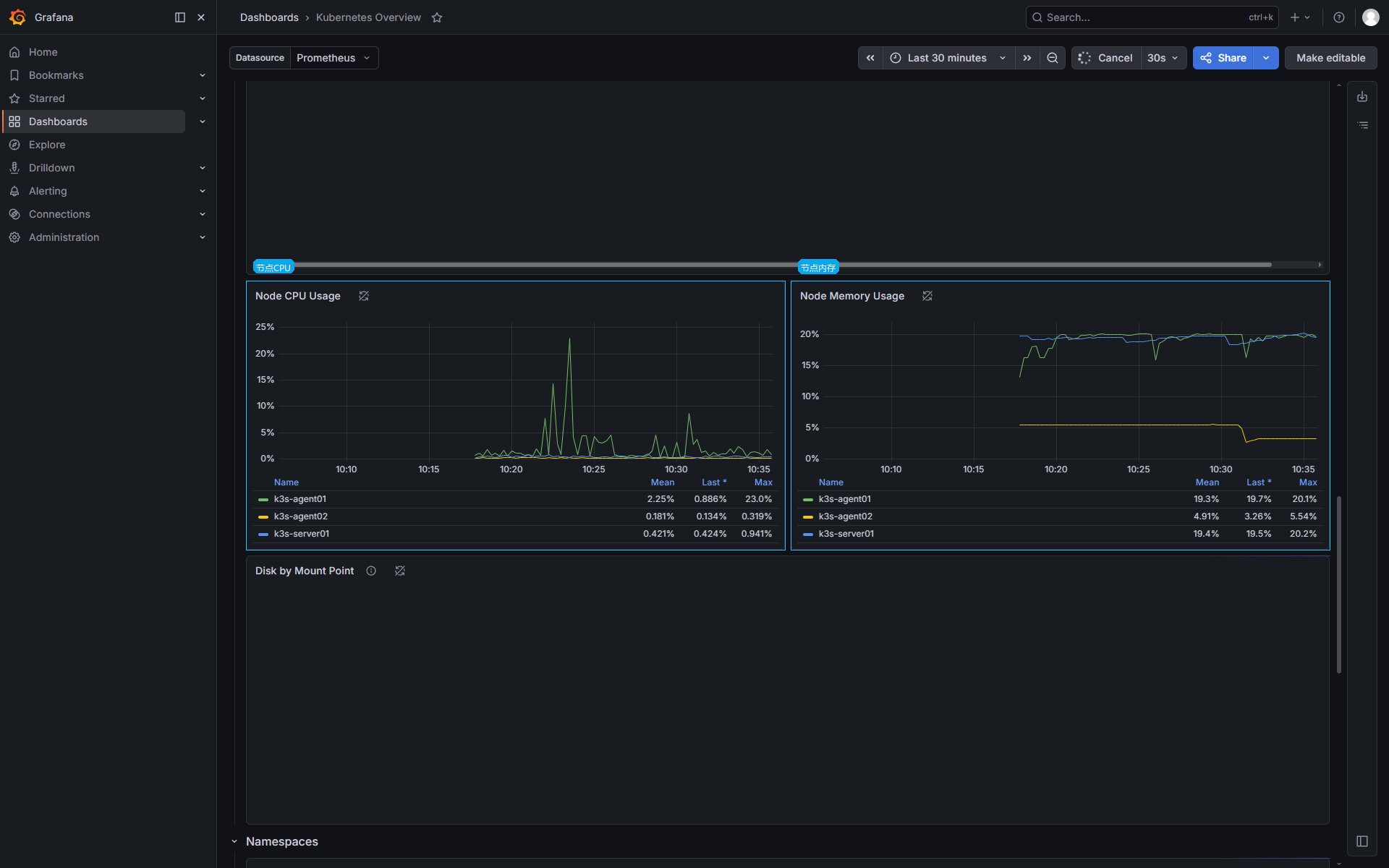This screenshot has width=1389, height=868.
Task: Open the Prometheus datasource dropdown
Action: (334, 58)
